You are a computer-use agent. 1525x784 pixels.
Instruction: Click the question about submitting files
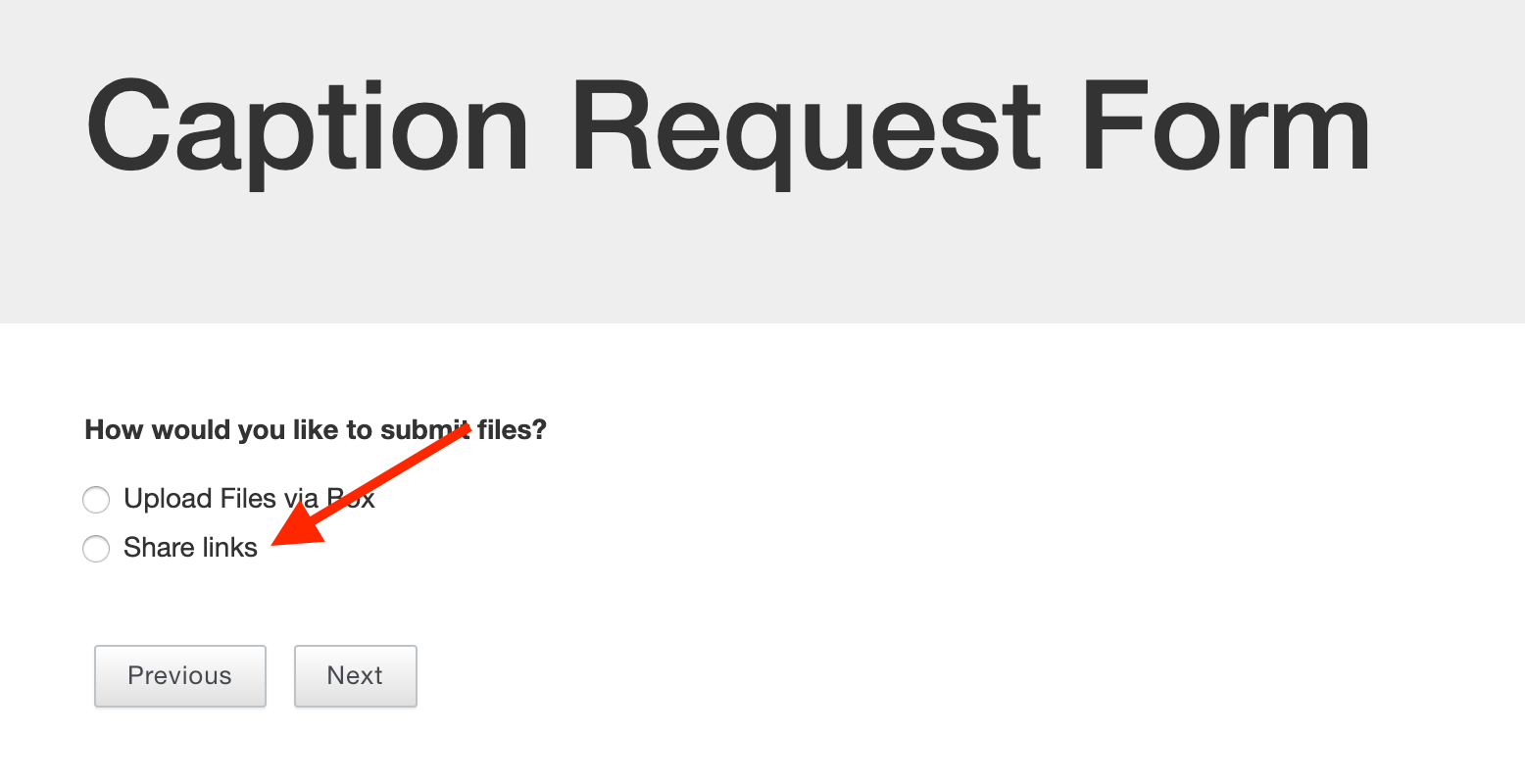pos(316,429)
